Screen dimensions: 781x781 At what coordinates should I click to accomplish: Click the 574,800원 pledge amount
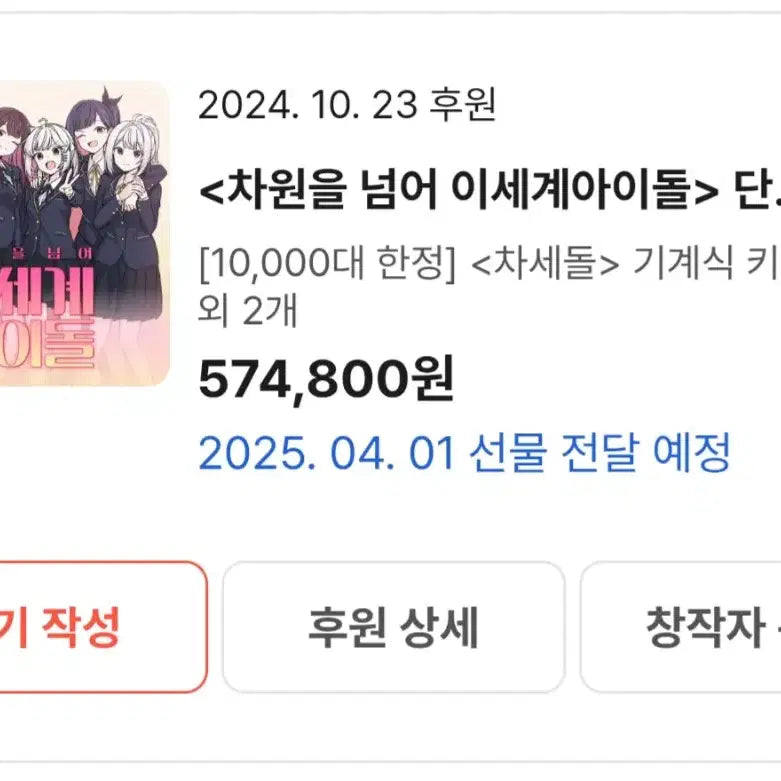point(326,380)
